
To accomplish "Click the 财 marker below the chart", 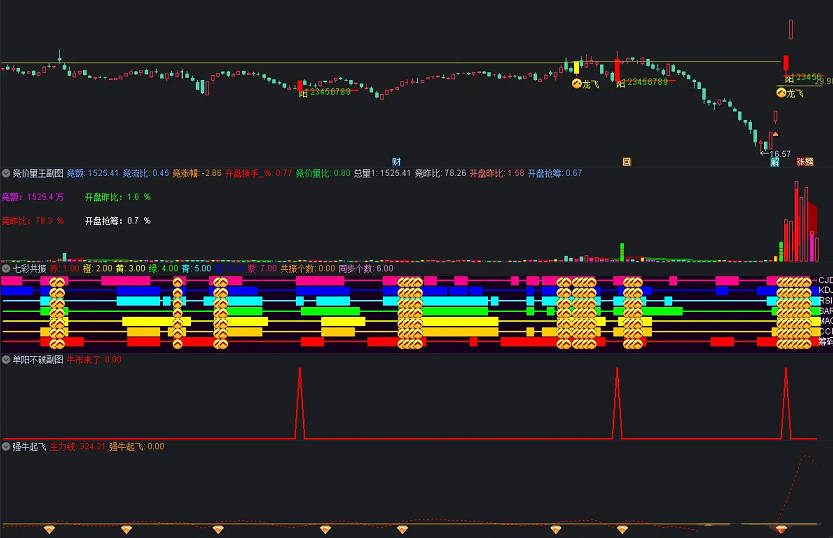I will click(397, 161).
